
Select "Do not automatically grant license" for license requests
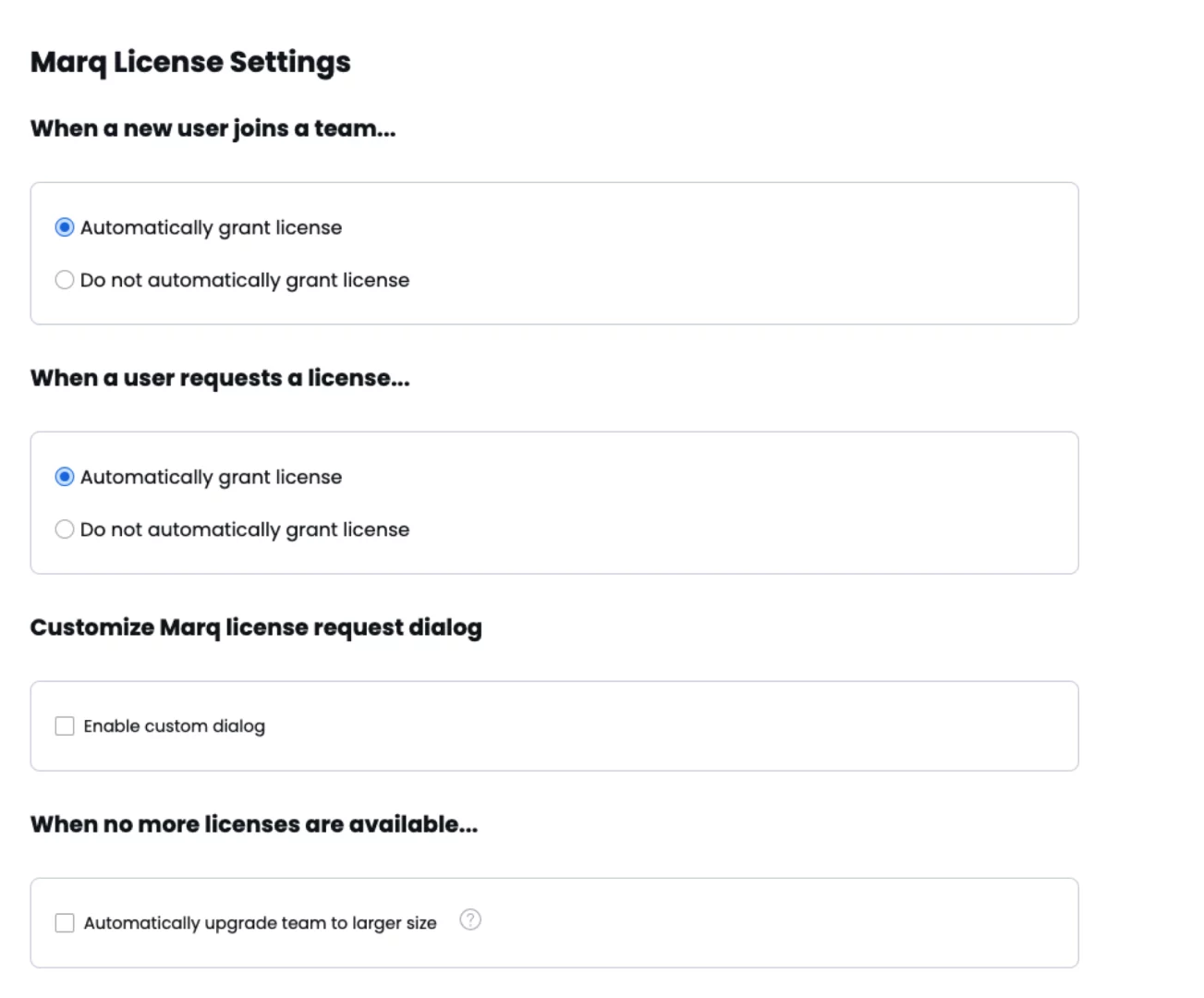(x=65, y=529)
